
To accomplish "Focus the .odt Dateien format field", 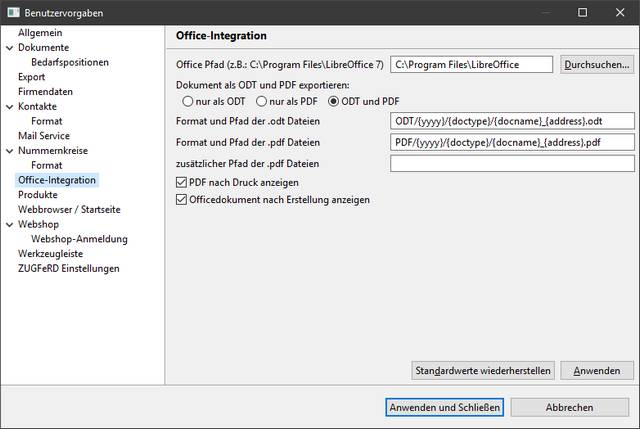I will coord(512,121).
